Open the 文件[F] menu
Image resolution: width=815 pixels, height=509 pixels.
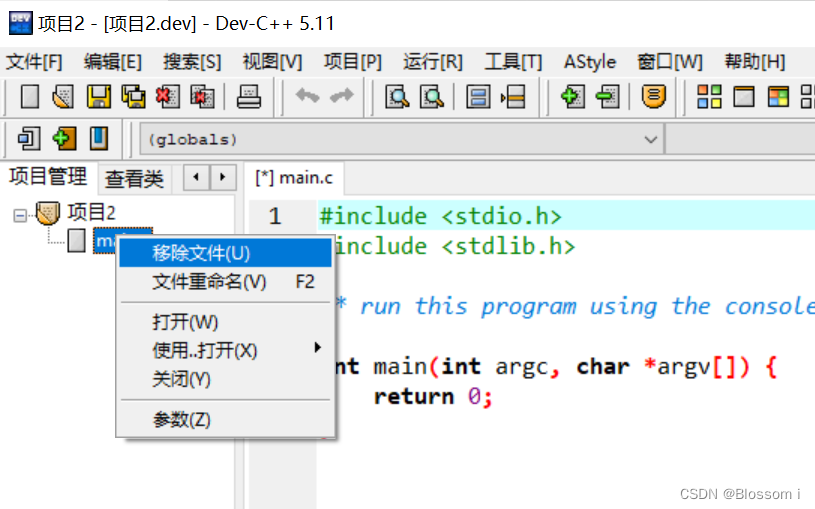pos(34,62)
